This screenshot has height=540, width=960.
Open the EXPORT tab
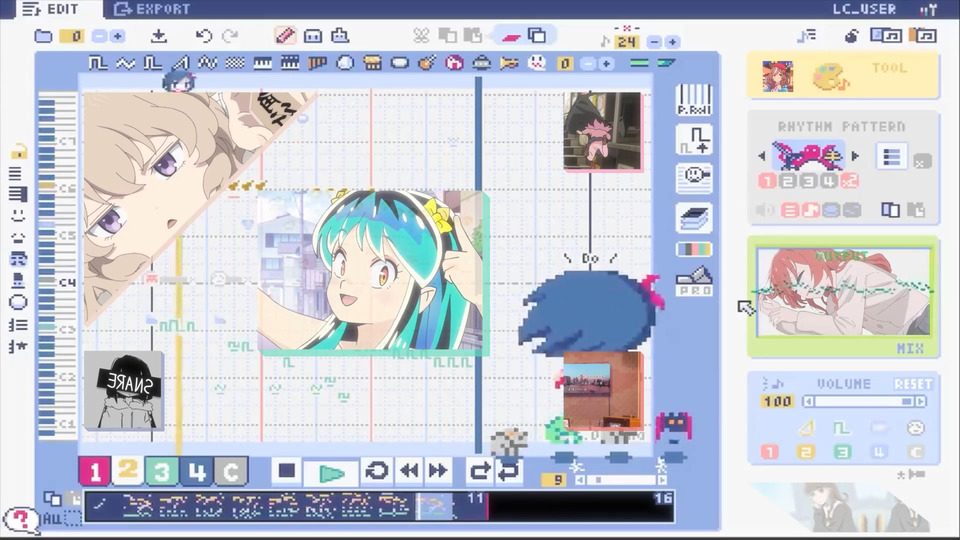coord(152,9)
